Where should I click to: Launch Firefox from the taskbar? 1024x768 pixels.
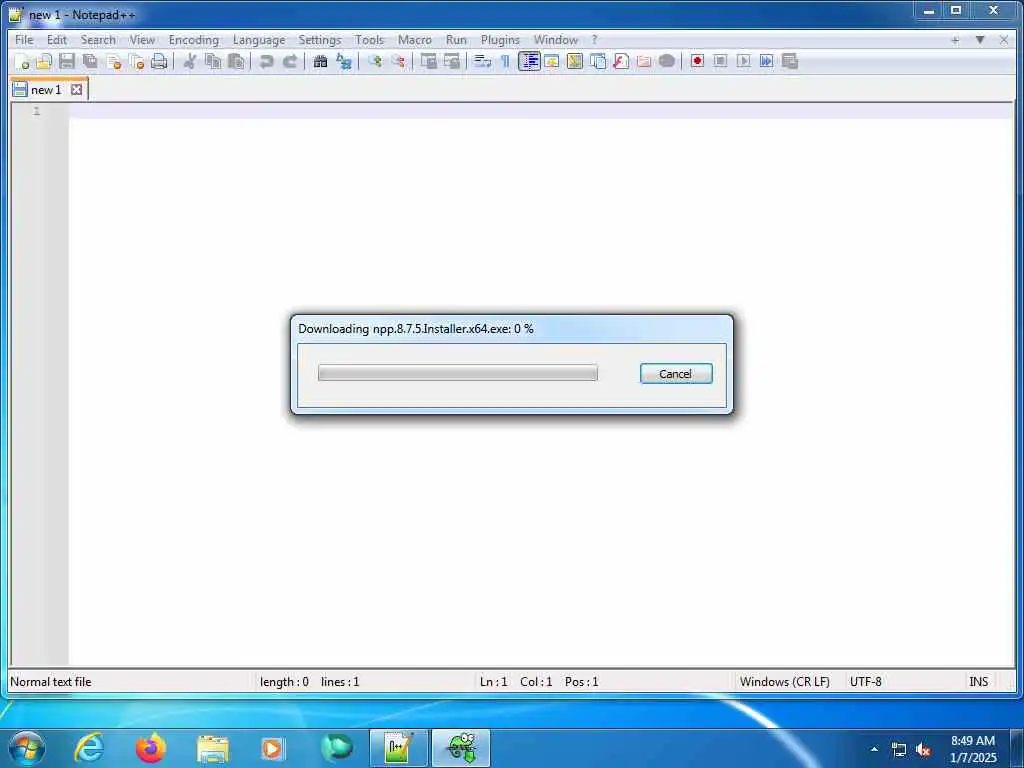tap(151, 748)
